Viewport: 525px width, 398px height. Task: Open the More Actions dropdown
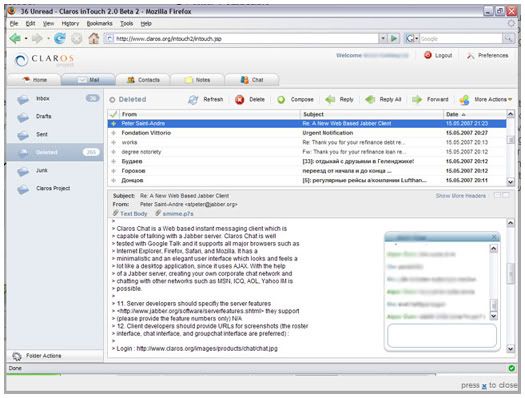click(485, 99)
